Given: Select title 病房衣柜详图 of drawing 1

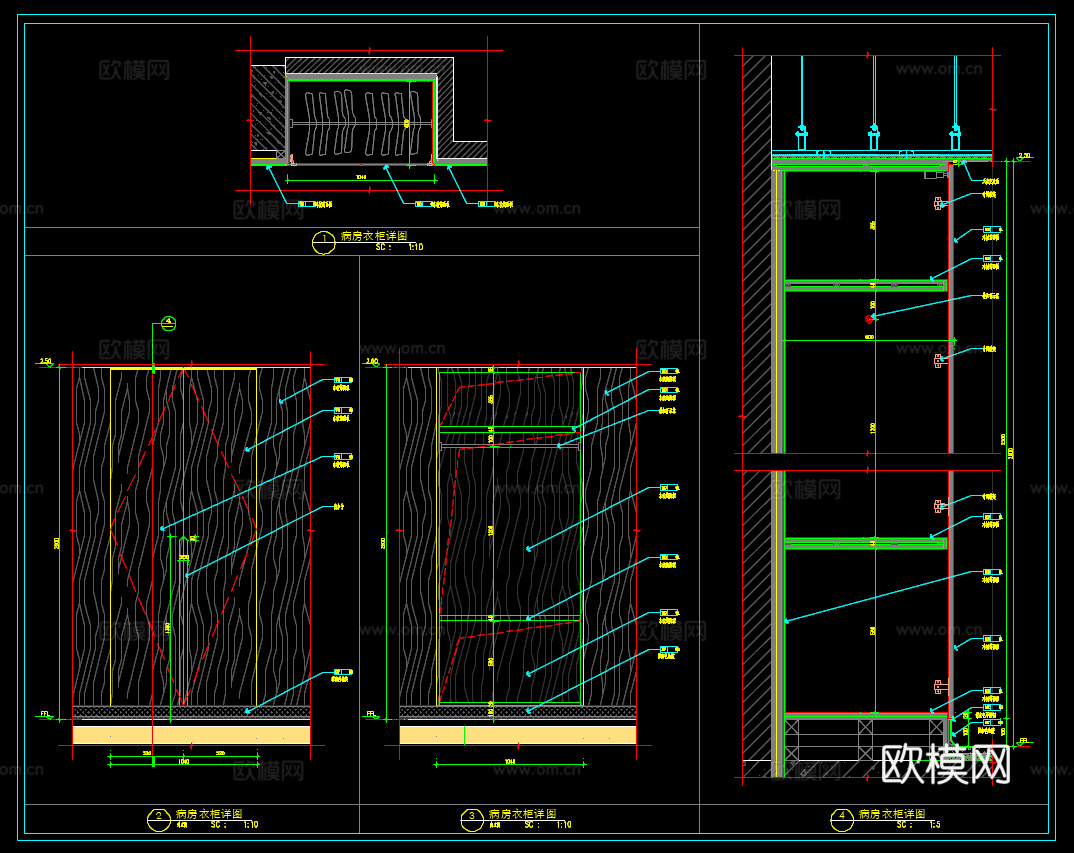Looking at the screenshot, I should tap(373, 236).
